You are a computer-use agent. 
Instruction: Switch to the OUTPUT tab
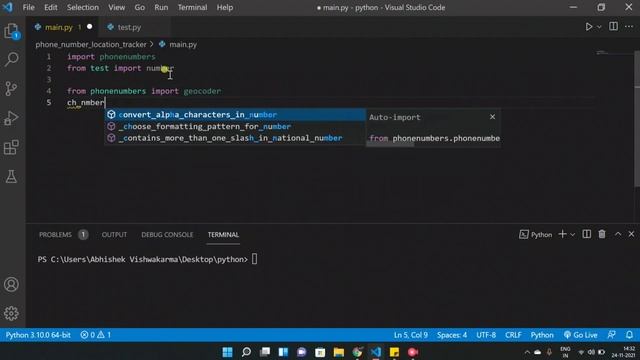point(114,235)
